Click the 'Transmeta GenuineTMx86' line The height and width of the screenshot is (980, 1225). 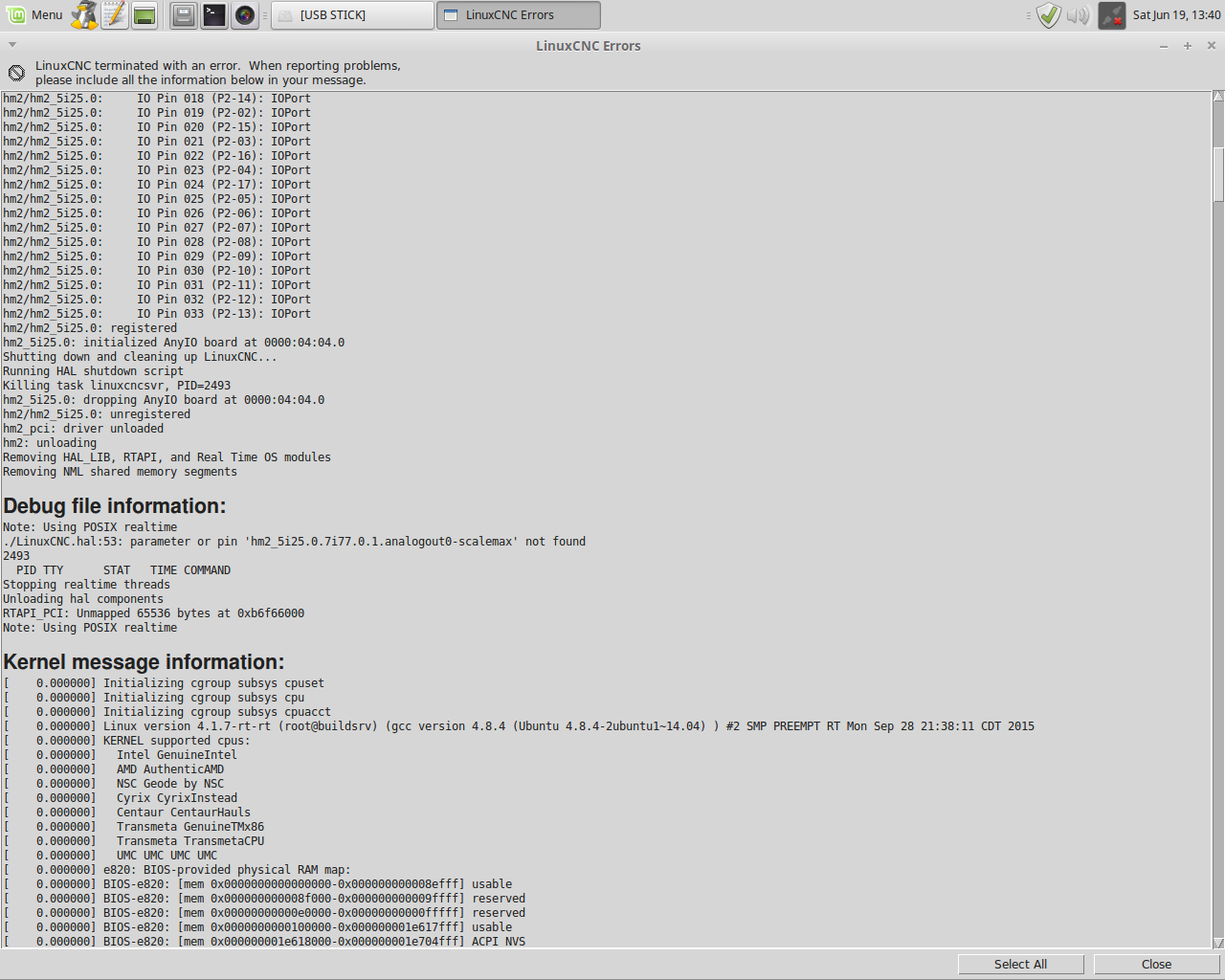[x=133, y=827]
